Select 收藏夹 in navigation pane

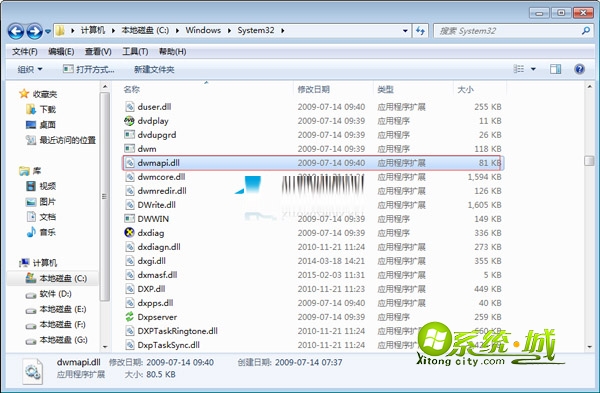(x=38, y=94)
